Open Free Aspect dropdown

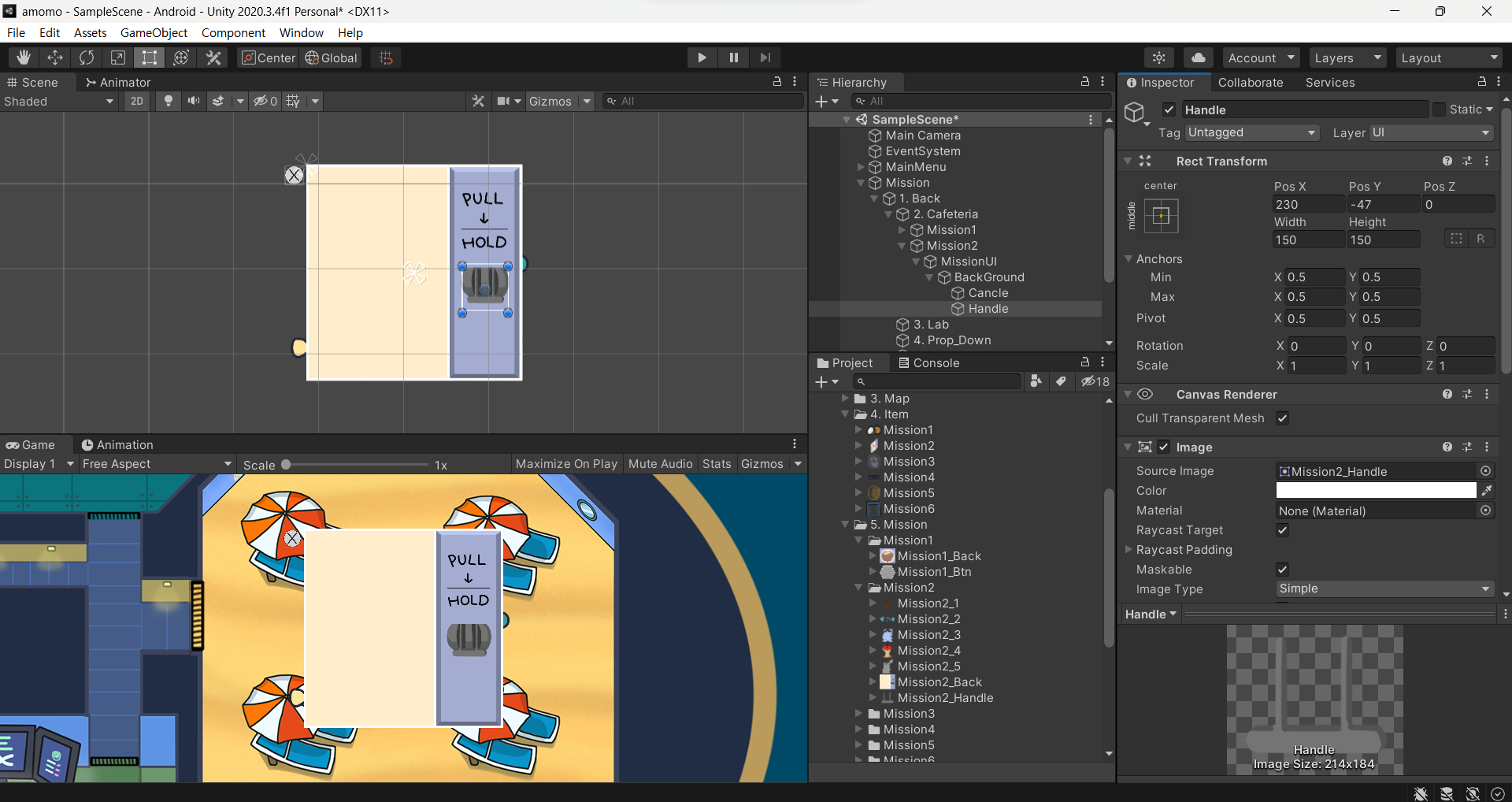157,464
